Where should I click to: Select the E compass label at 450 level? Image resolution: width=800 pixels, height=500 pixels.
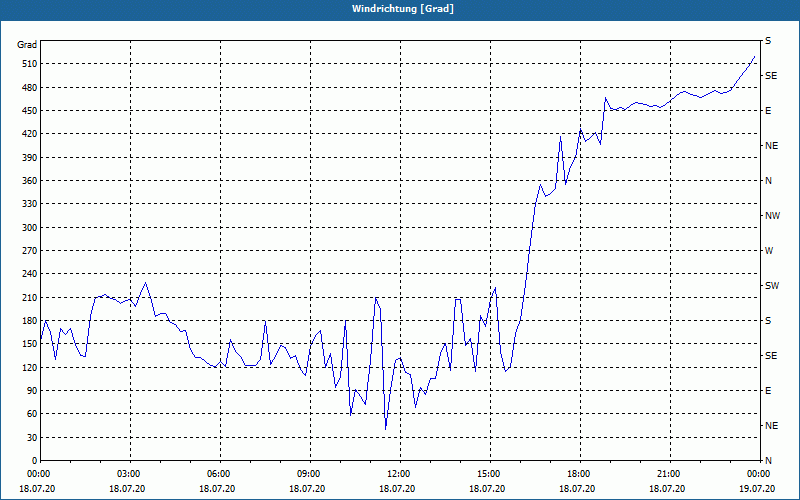768,111
